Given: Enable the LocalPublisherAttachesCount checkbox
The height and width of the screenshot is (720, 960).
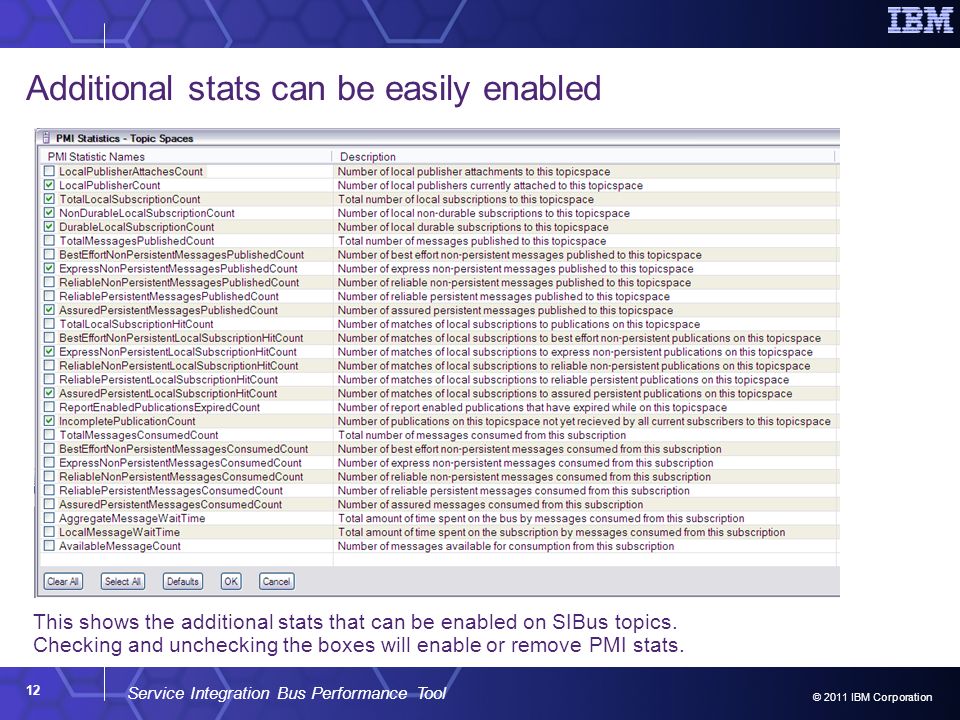Looking at the screenshot, I should [50, 171].
